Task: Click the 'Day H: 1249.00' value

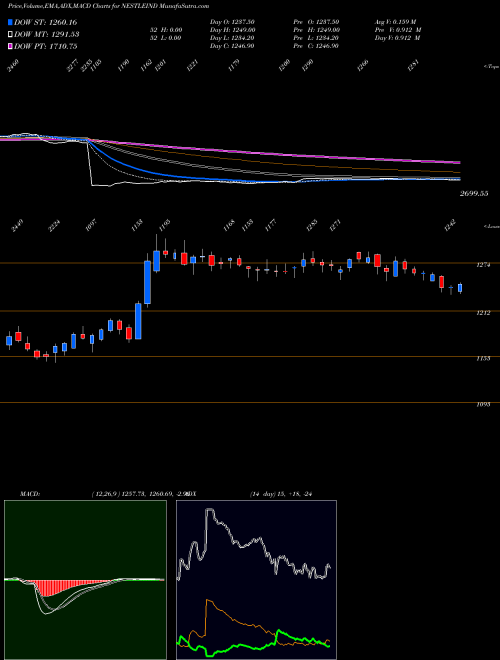Action: 232,30
